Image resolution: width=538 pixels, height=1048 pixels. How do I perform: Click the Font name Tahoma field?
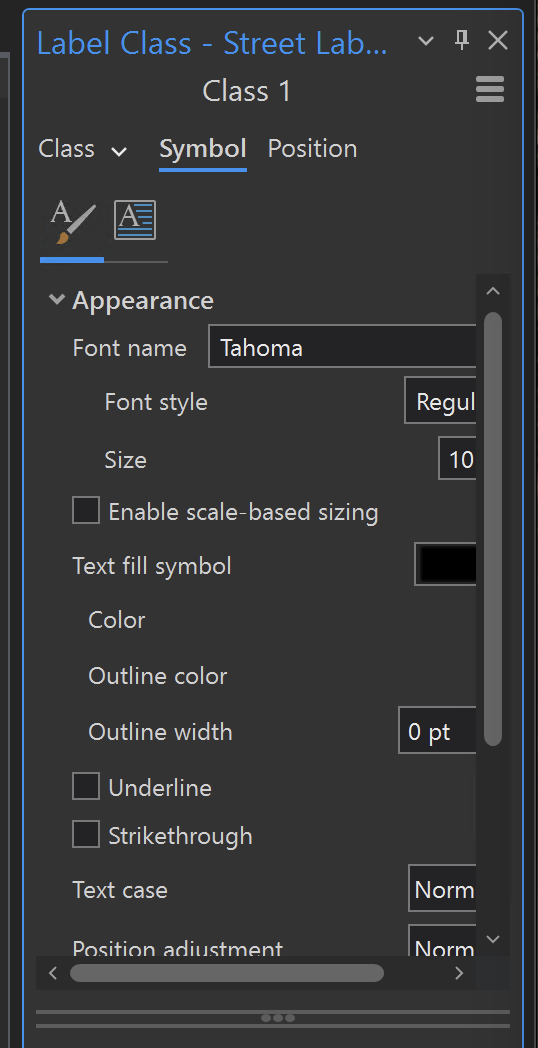pyautogui.click(x=342, y=346)
